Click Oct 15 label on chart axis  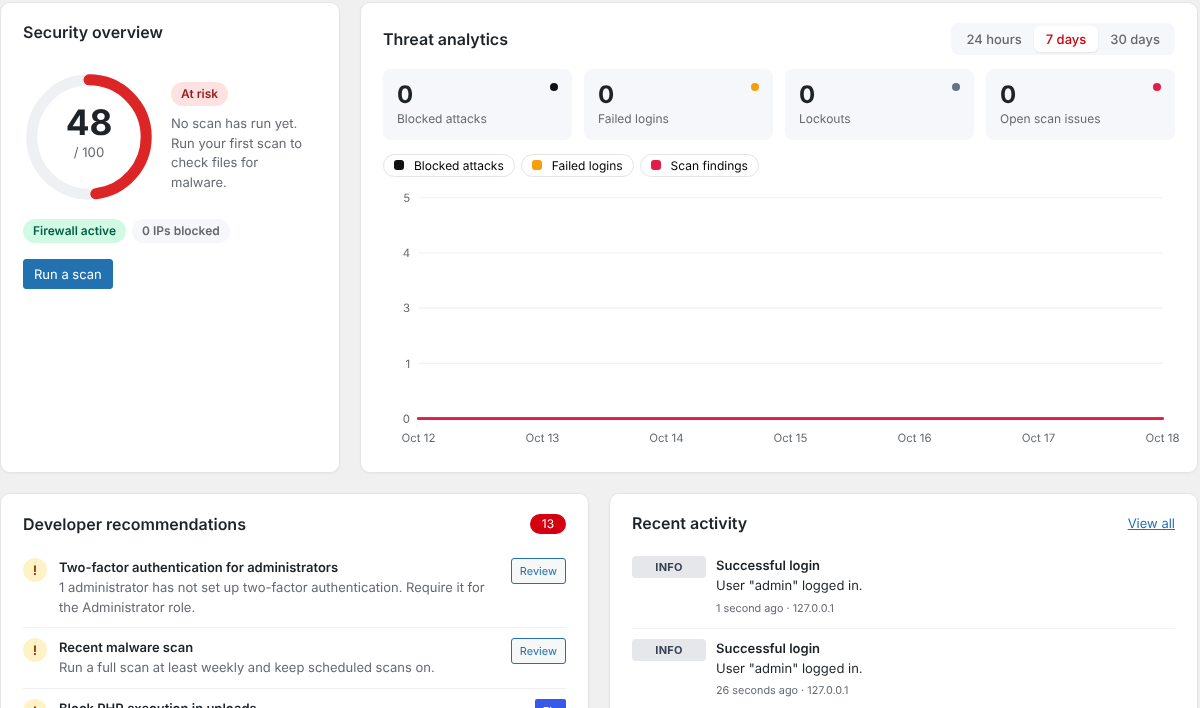[x=790, y=438]
